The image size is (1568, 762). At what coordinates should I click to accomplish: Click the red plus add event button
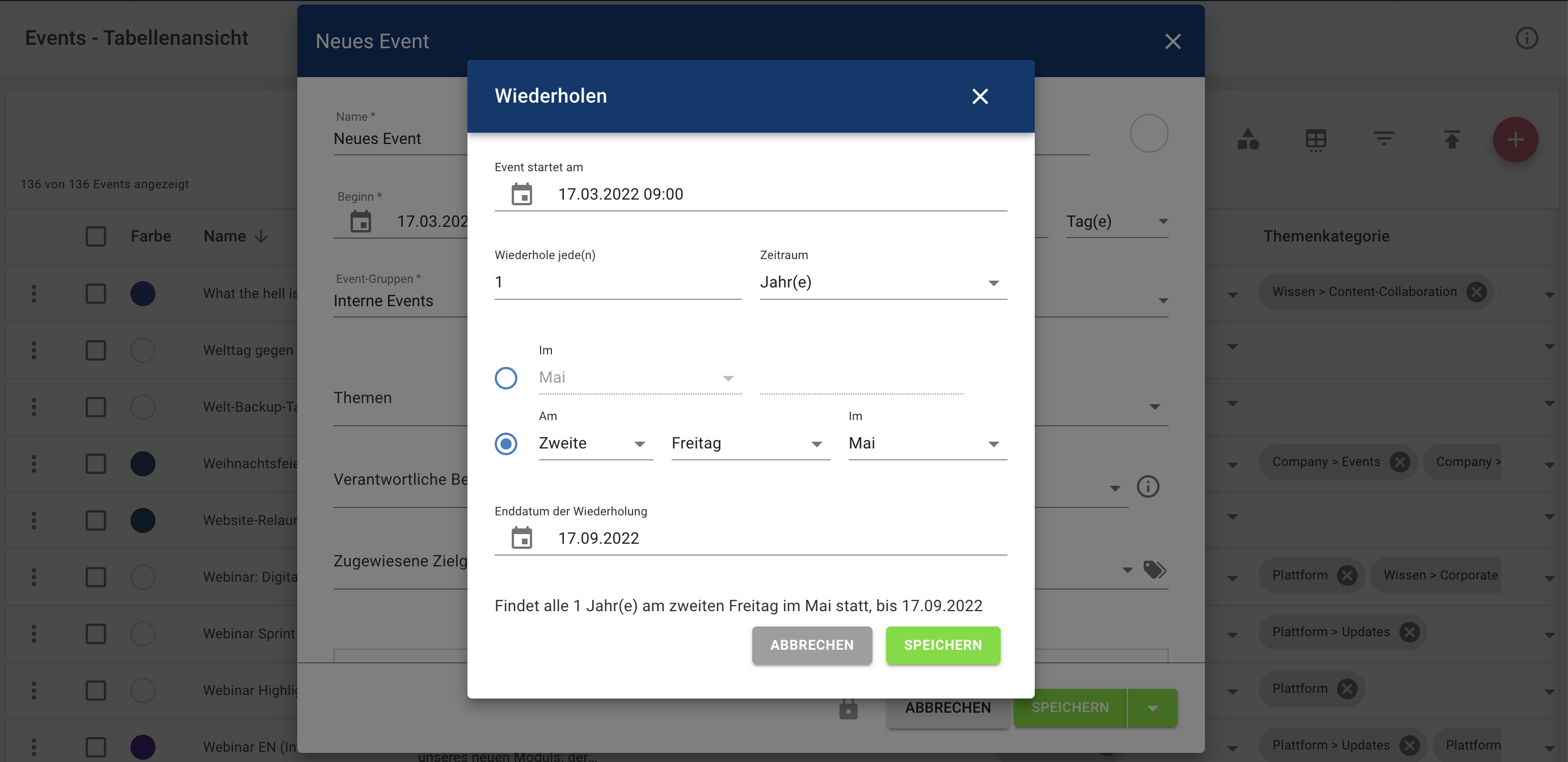(1515, 139)
